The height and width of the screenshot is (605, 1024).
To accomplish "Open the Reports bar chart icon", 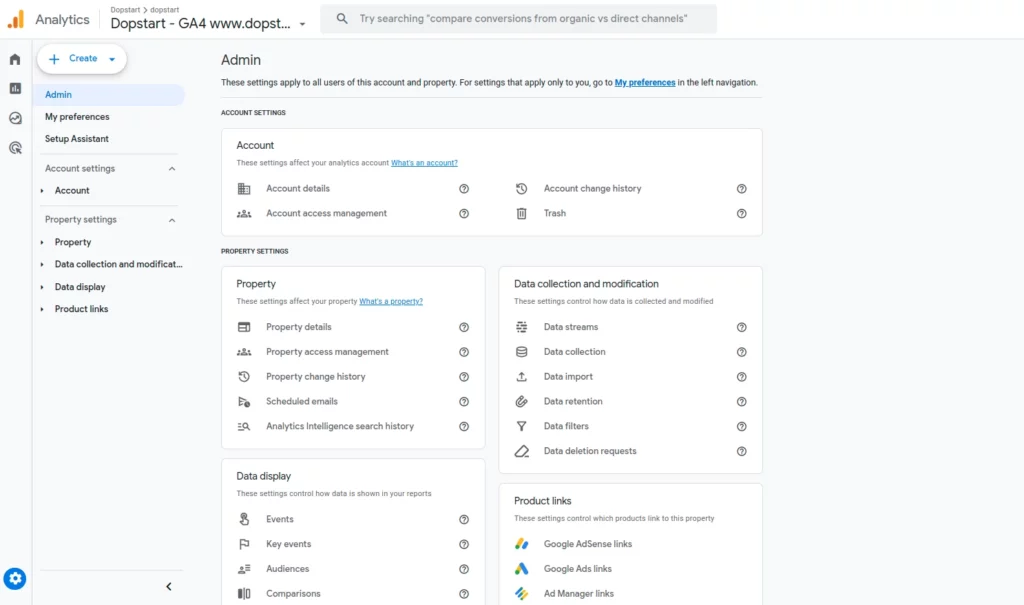I will tap(15, 88).
